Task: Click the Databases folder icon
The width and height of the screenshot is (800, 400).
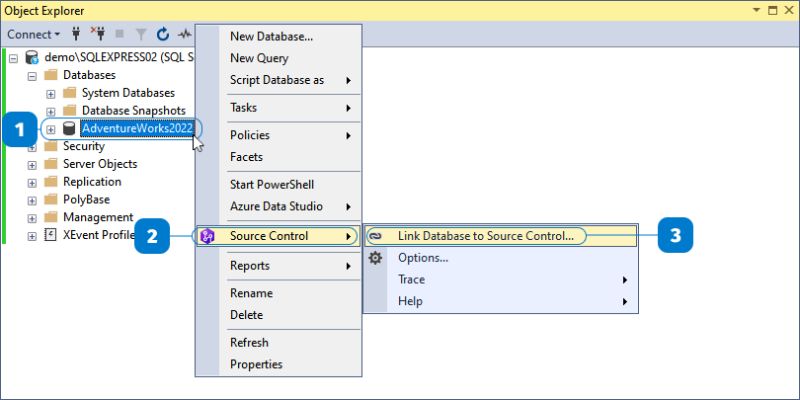Action: click(x=51, y=75)
